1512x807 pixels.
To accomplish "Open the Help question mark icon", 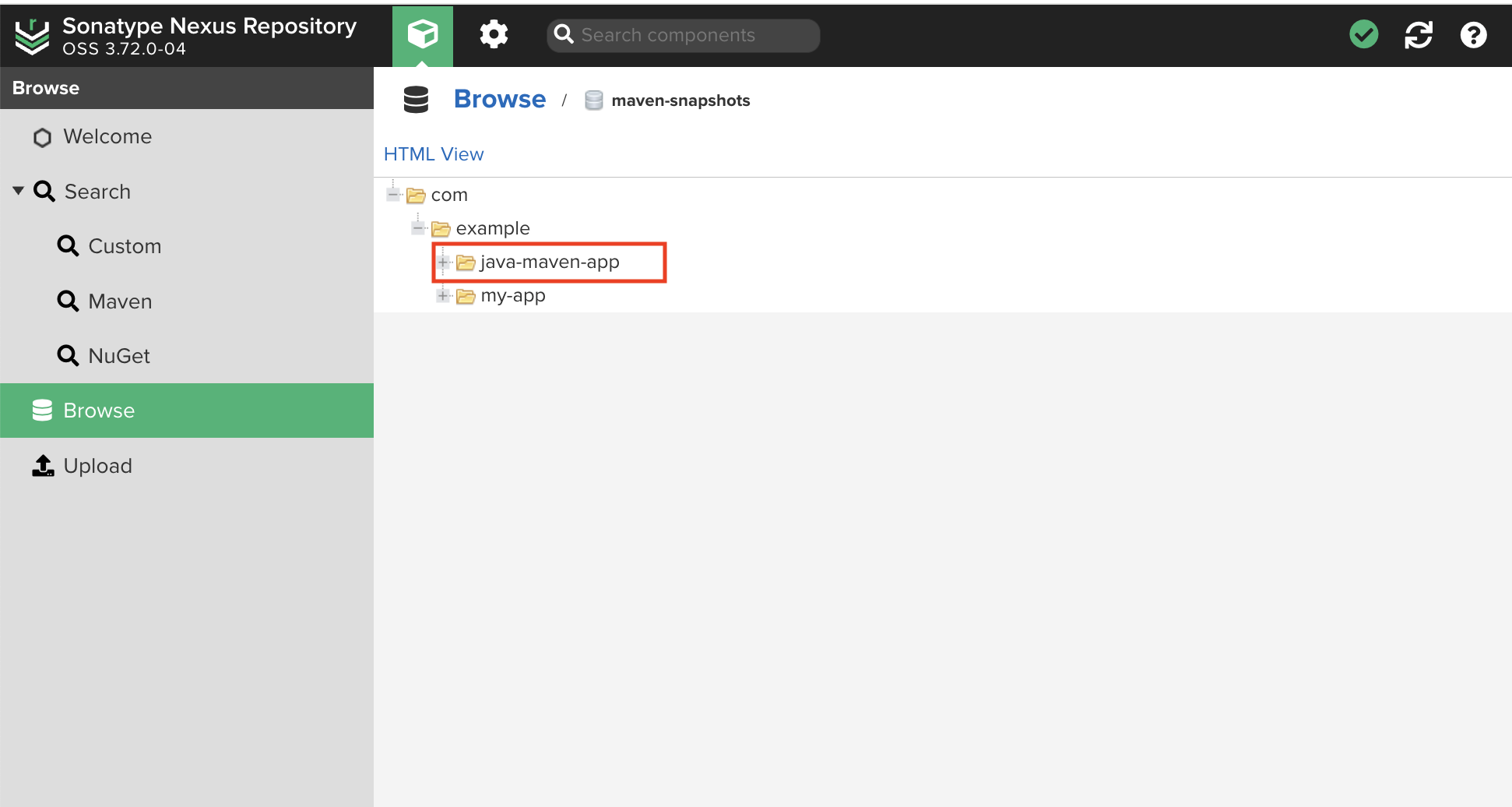I will click(x=1473, y=35).
